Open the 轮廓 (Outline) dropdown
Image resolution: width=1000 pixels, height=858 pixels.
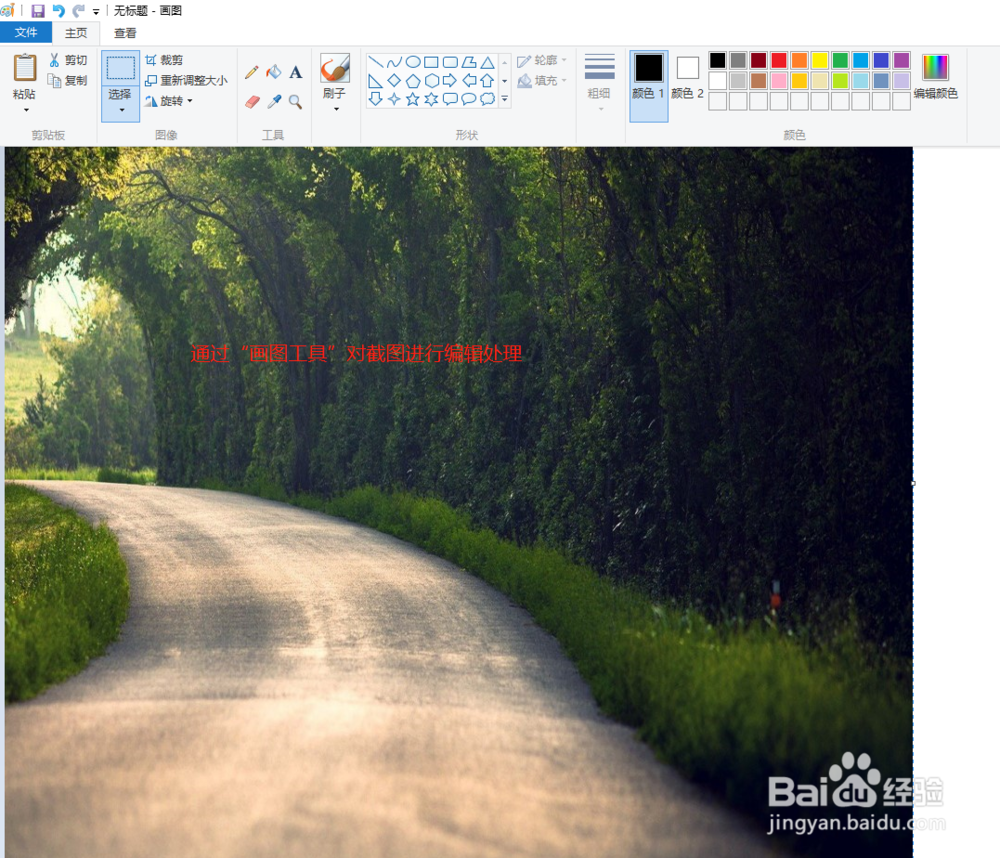(548, 60)
